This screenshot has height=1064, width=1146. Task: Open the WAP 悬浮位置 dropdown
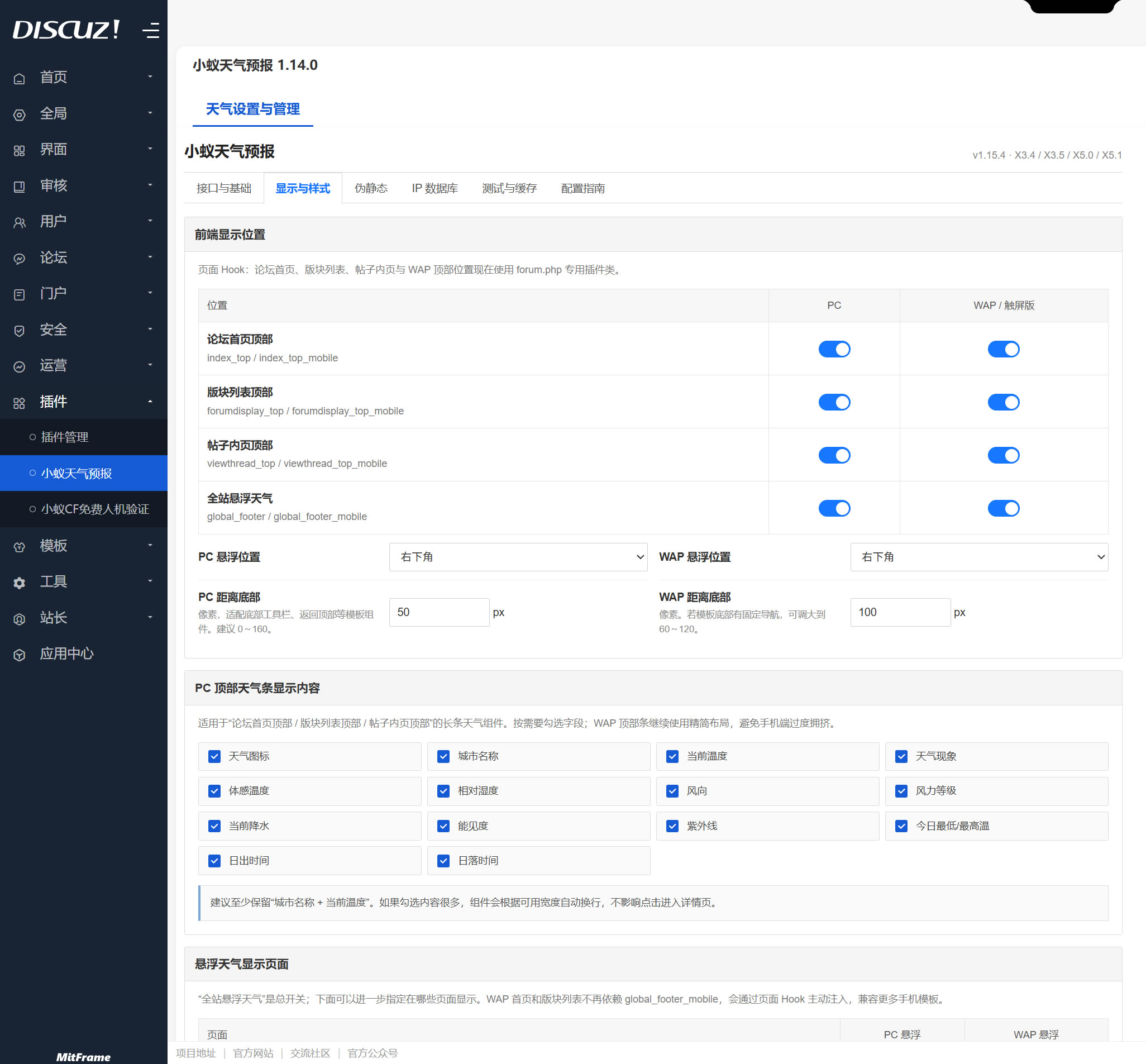pos(979,557)
